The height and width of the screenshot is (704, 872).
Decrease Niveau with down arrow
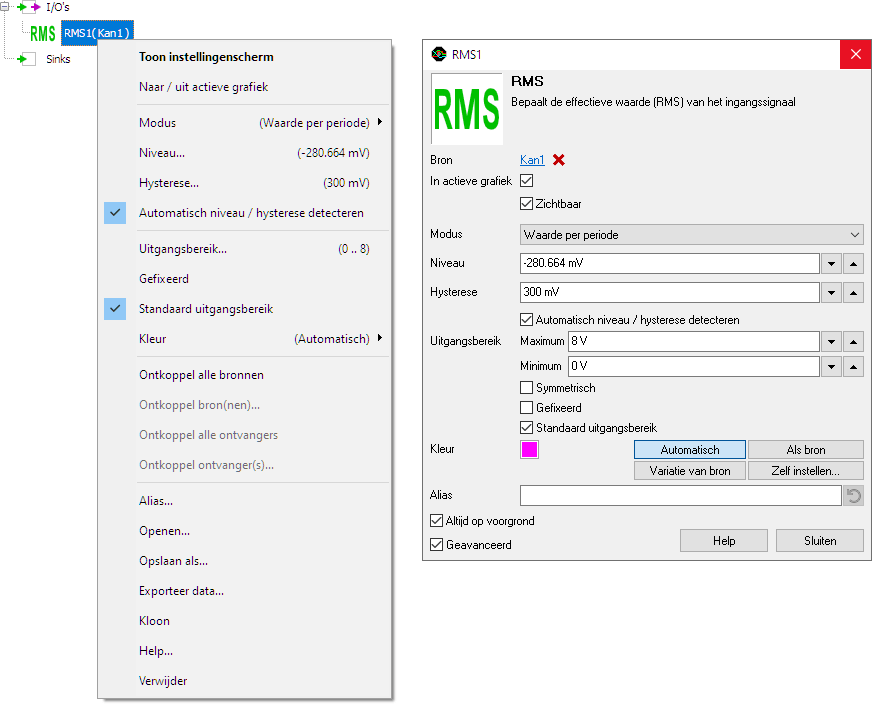click(831, 264)
